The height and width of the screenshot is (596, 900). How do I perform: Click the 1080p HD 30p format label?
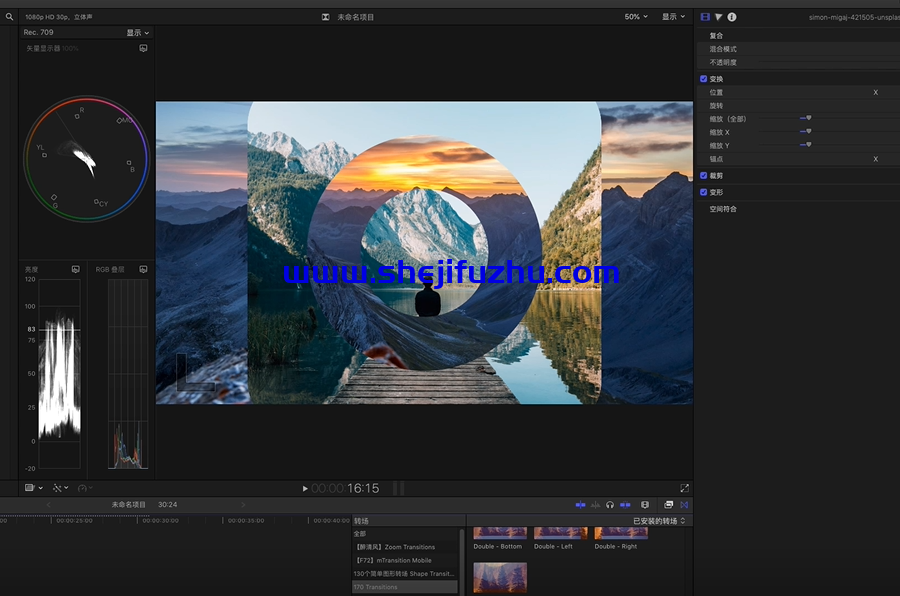pos(59,17)
